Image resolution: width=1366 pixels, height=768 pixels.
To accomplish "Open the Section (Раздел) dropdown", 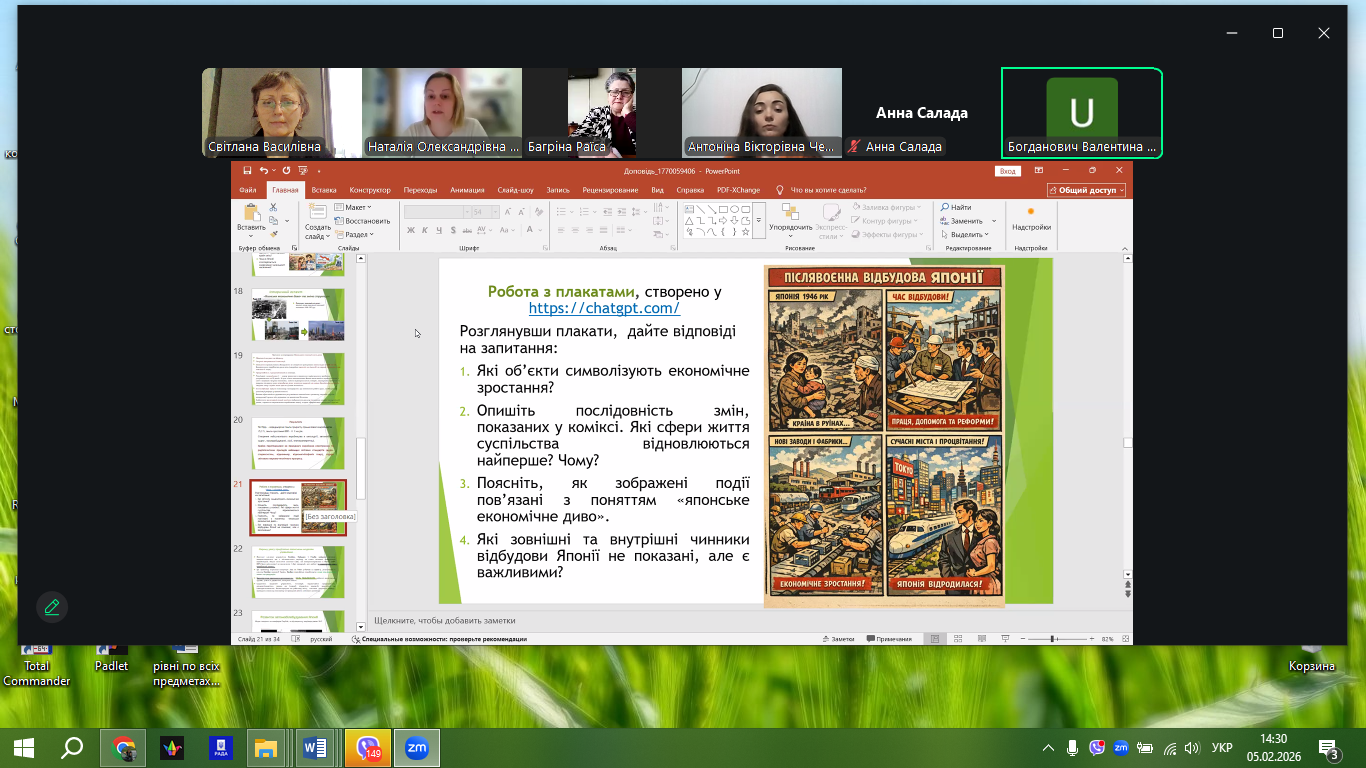I will pyautogui.click(x=357, y=235).
